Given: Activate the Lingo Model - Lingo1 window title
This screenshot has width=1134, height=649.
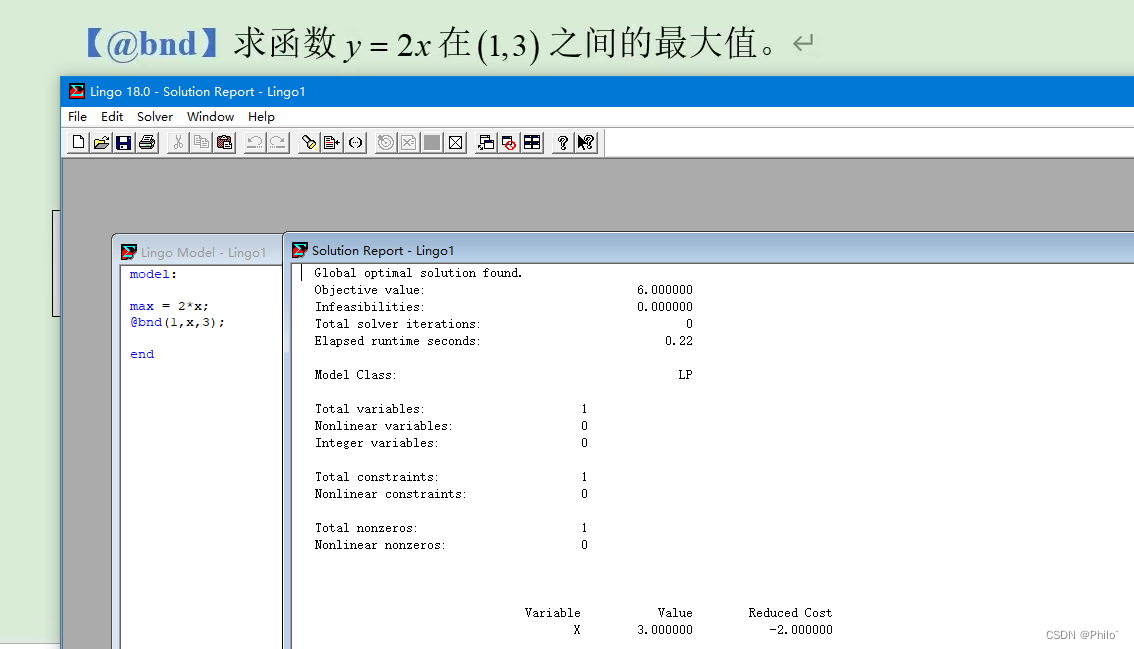Looking at the screenshot, I should 203,253.
